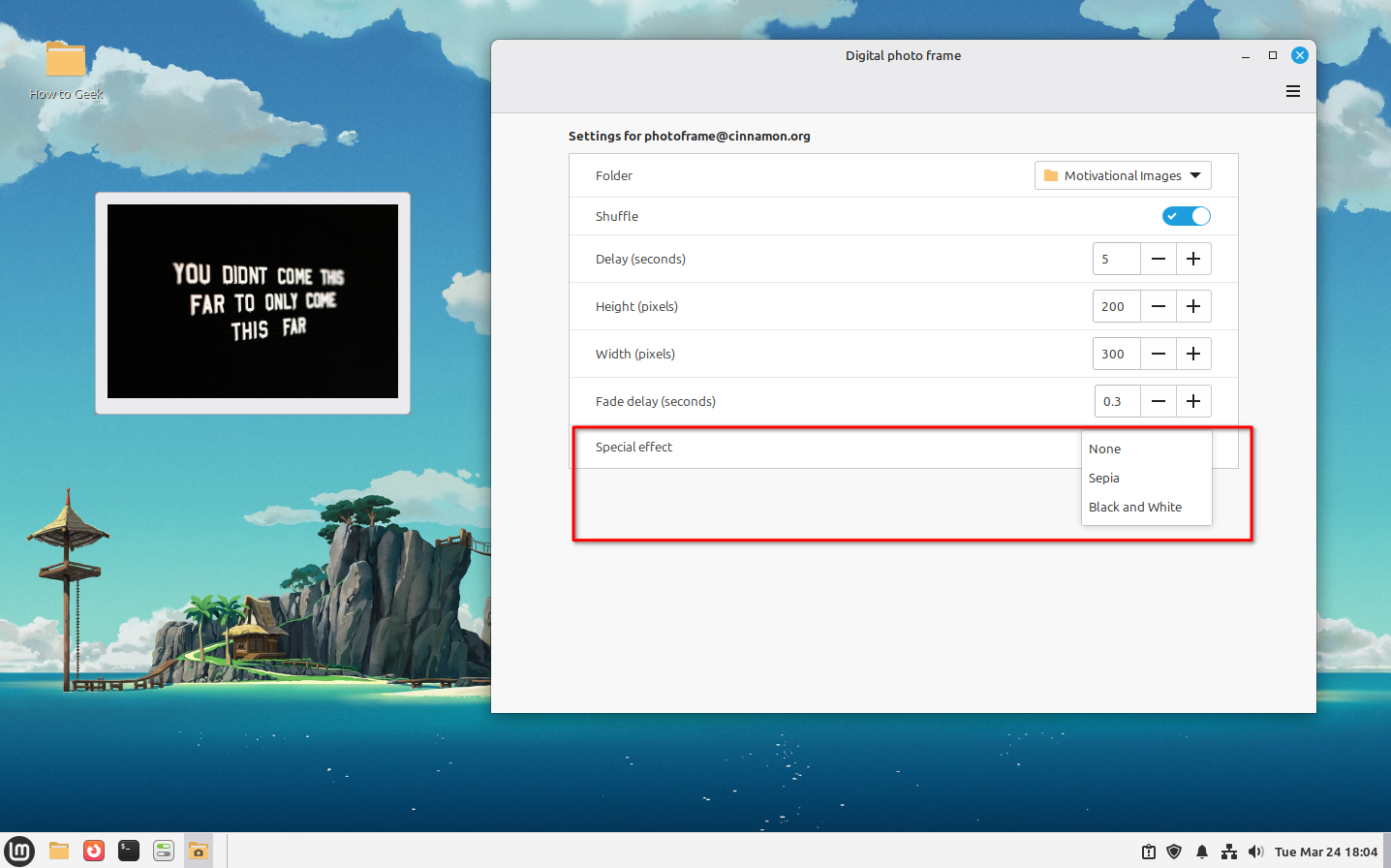Maximize the Digital photo frame window

pyautogui.click(x=1273, y=55)
